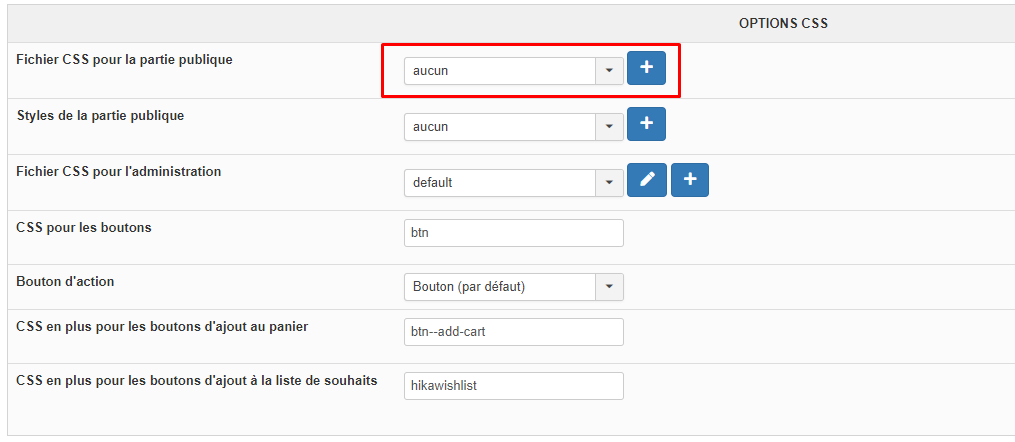Click the plus button for administration CSS file

[x=690, y=180]
